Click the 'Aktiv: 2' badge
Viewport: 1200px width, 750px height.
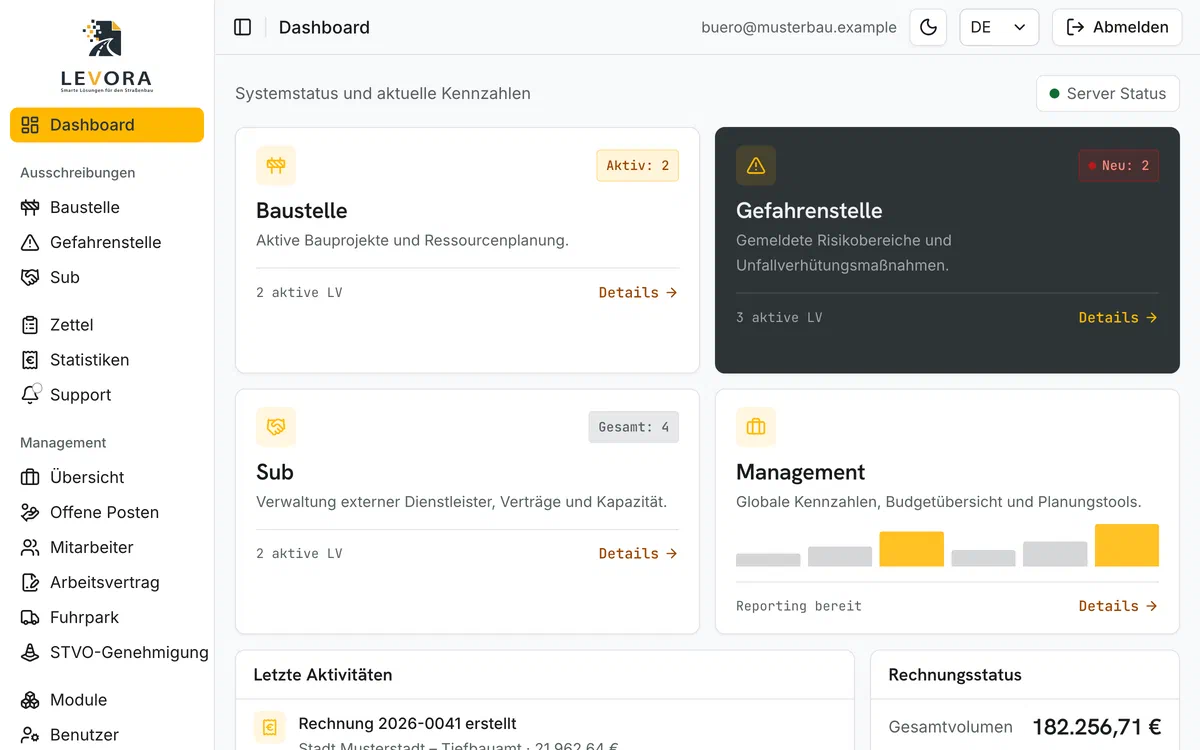(x=638, y=166)
